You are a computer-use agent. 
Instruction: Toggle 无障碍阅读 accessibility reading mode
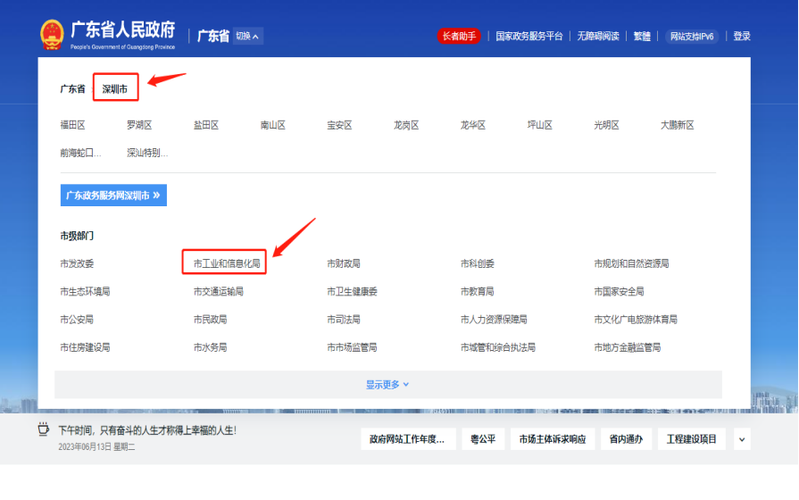click(597, 36)
